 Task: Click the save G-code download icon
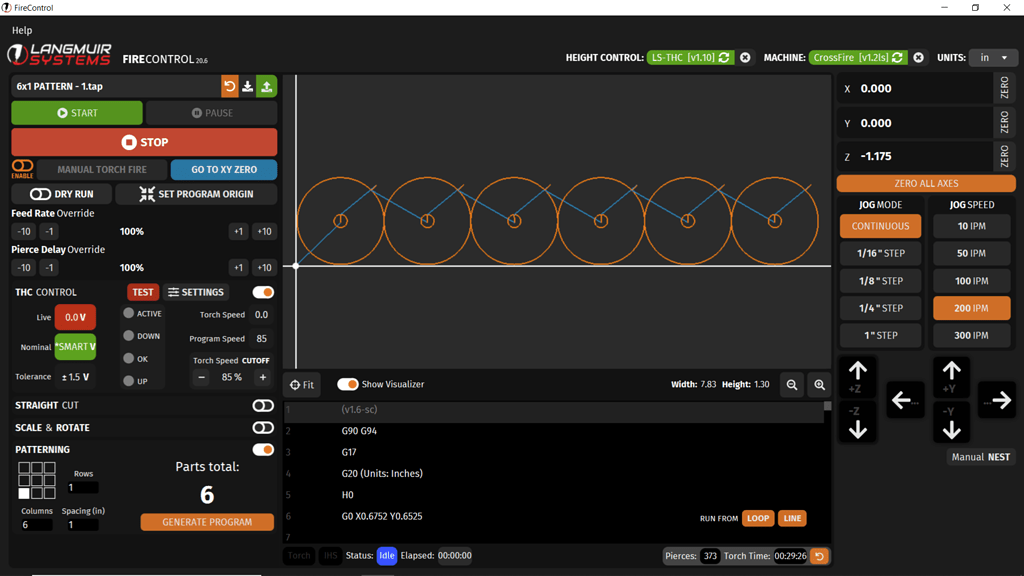[x=247, y=87]
